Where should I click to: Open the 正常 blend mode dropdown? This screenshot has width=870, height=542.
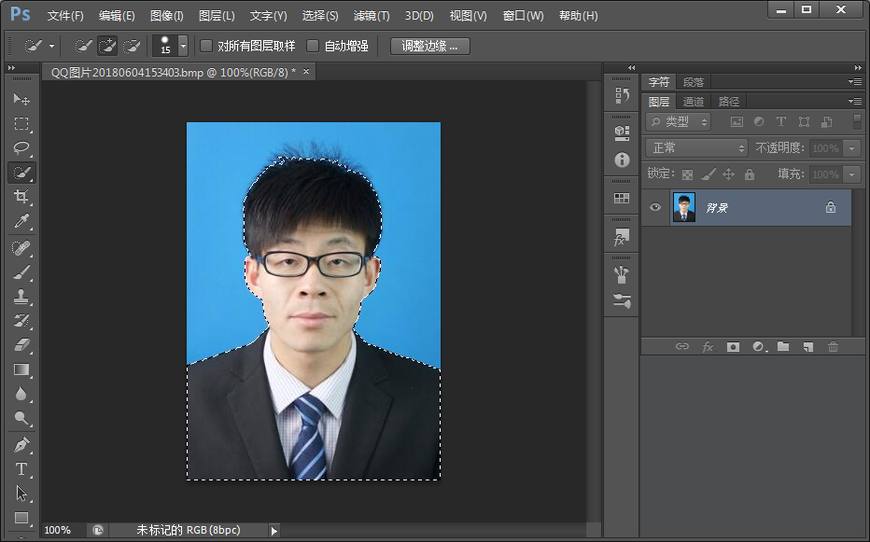(697, 148)
